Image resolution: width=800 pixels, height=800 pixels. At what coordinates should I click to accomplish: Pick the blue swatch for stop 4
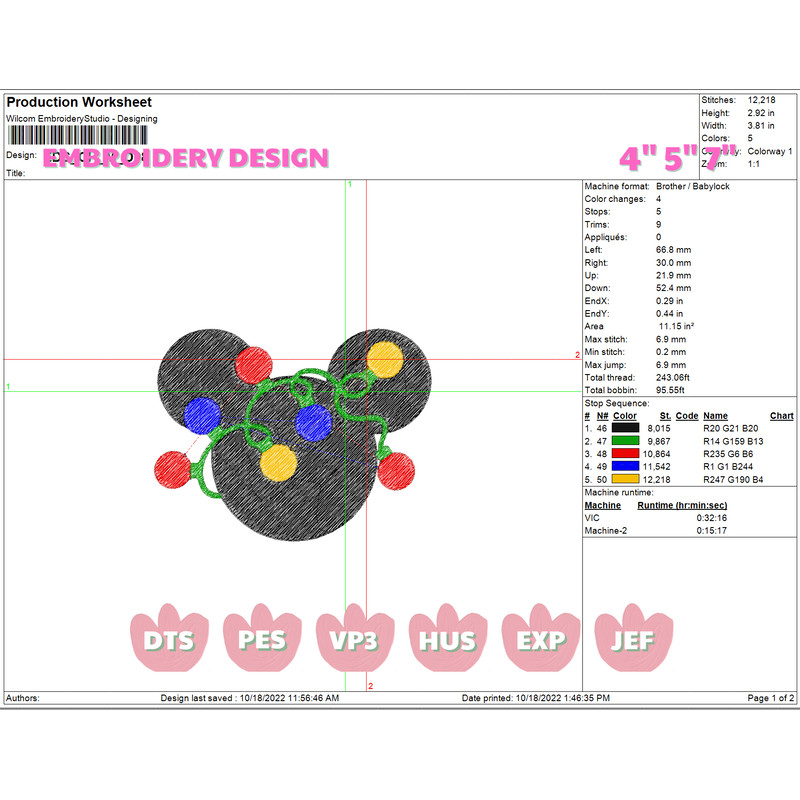[x=626, y=466]
